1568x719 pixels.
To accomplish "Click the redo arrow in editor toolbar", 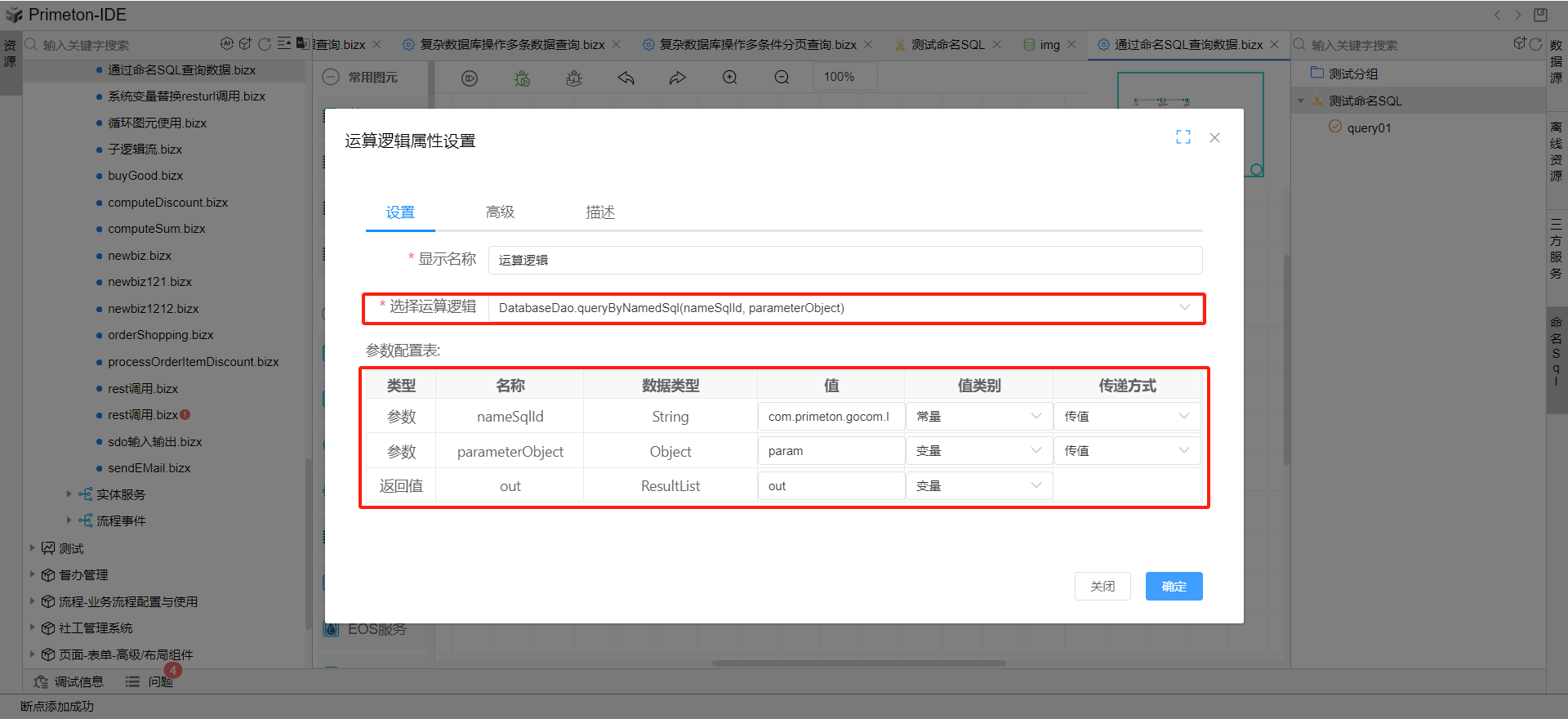I will click(x=678, y=78).
